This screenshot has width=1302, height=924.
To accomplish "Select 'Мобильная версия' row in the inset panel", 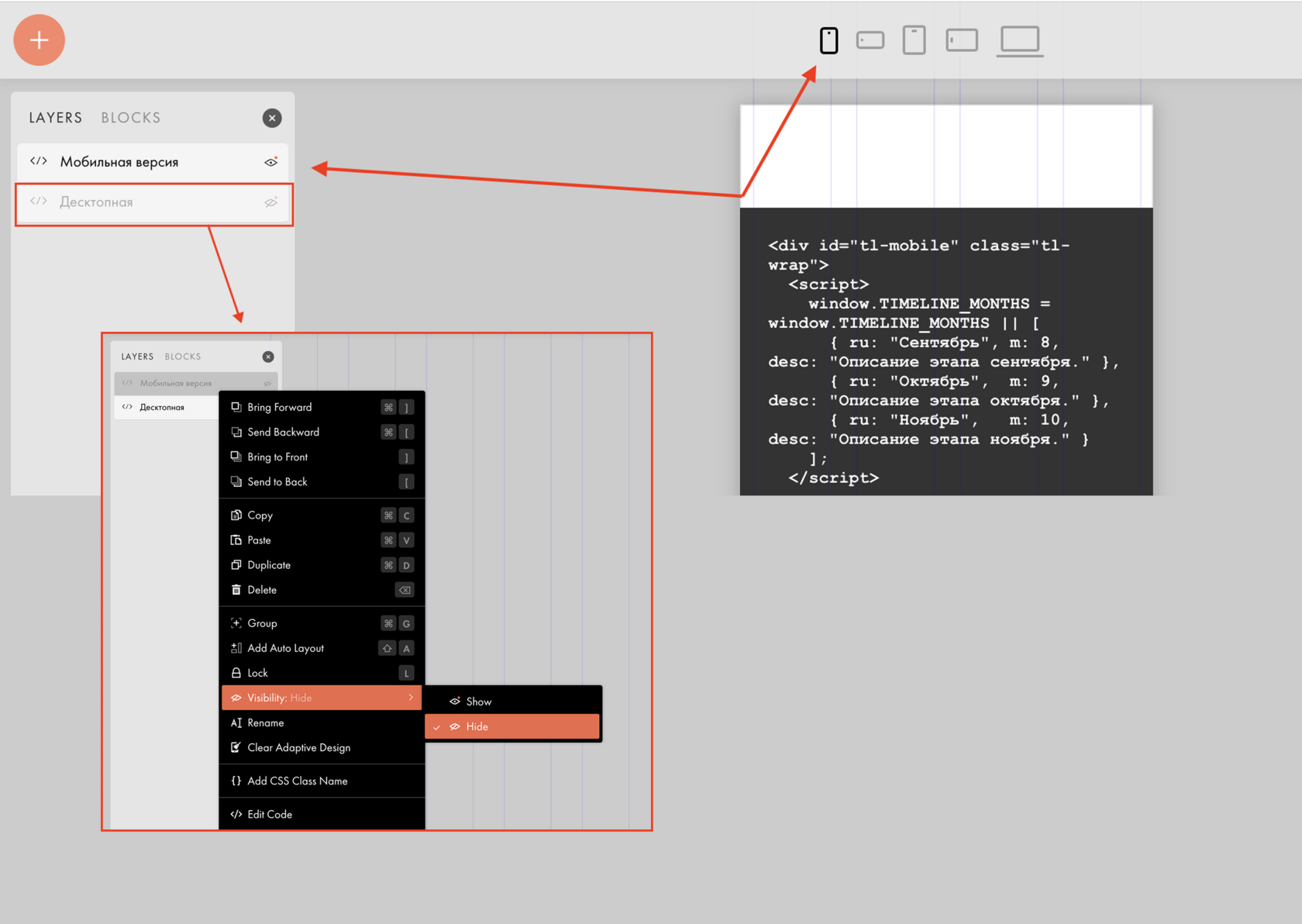I will [196, 383].
